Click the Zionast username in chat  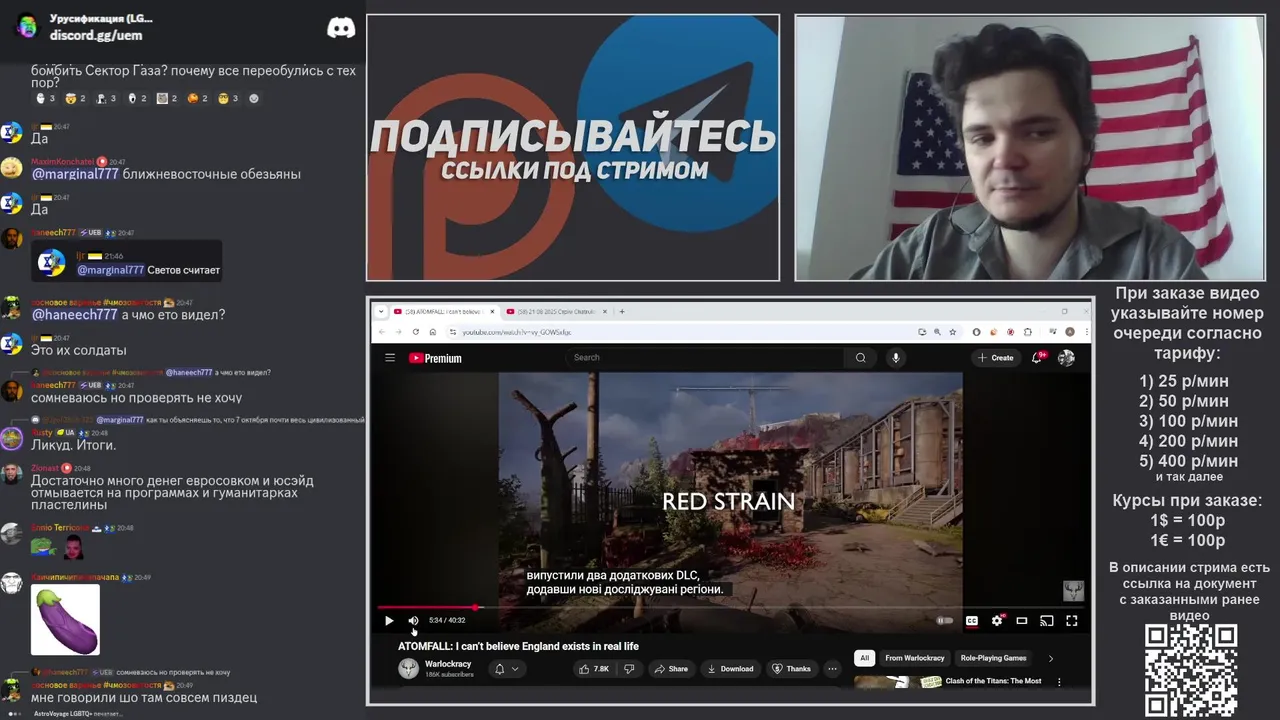[x=45, y=468]
